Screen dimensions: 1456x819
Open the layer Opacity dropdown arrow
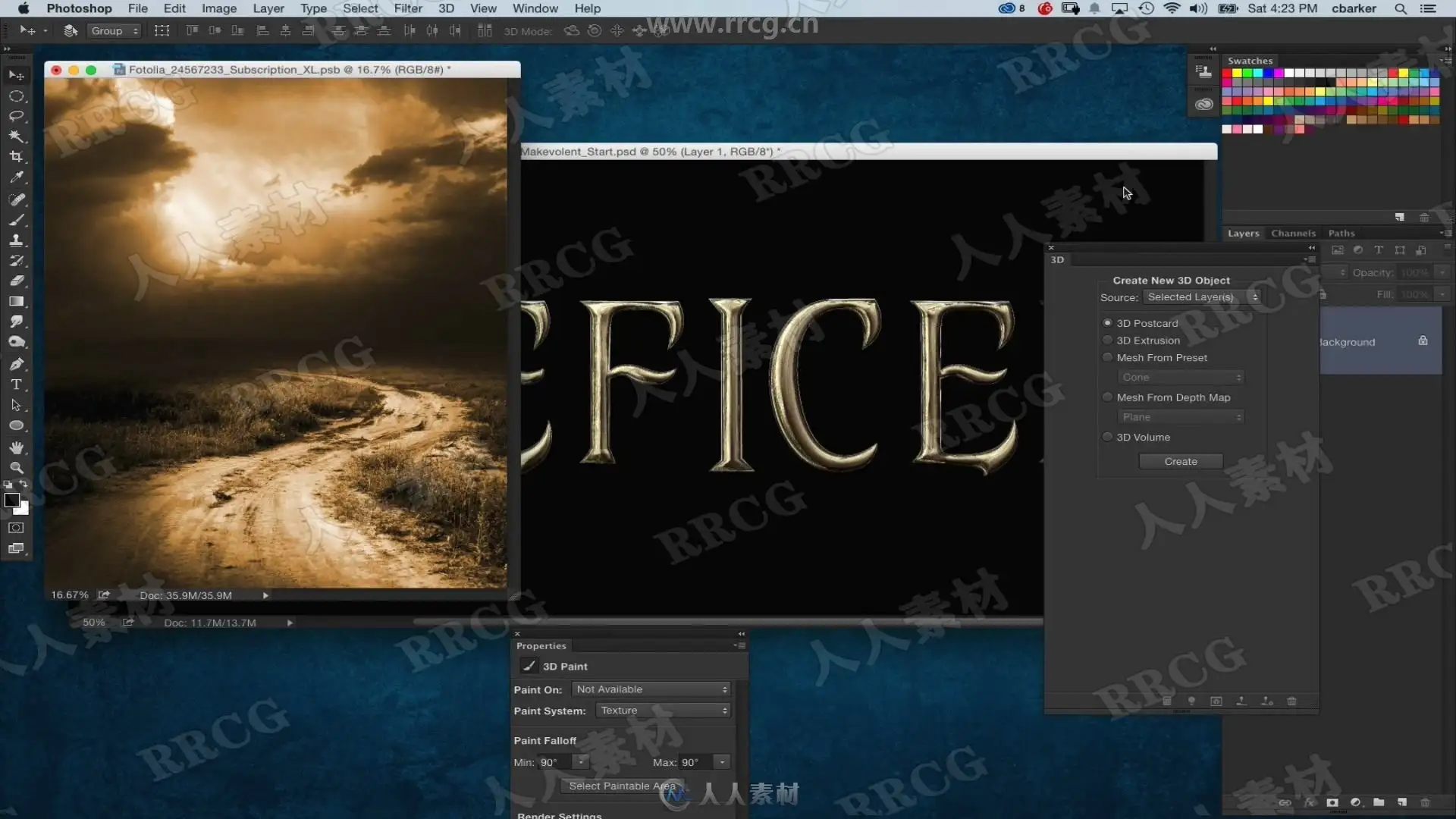(1442, 272)
